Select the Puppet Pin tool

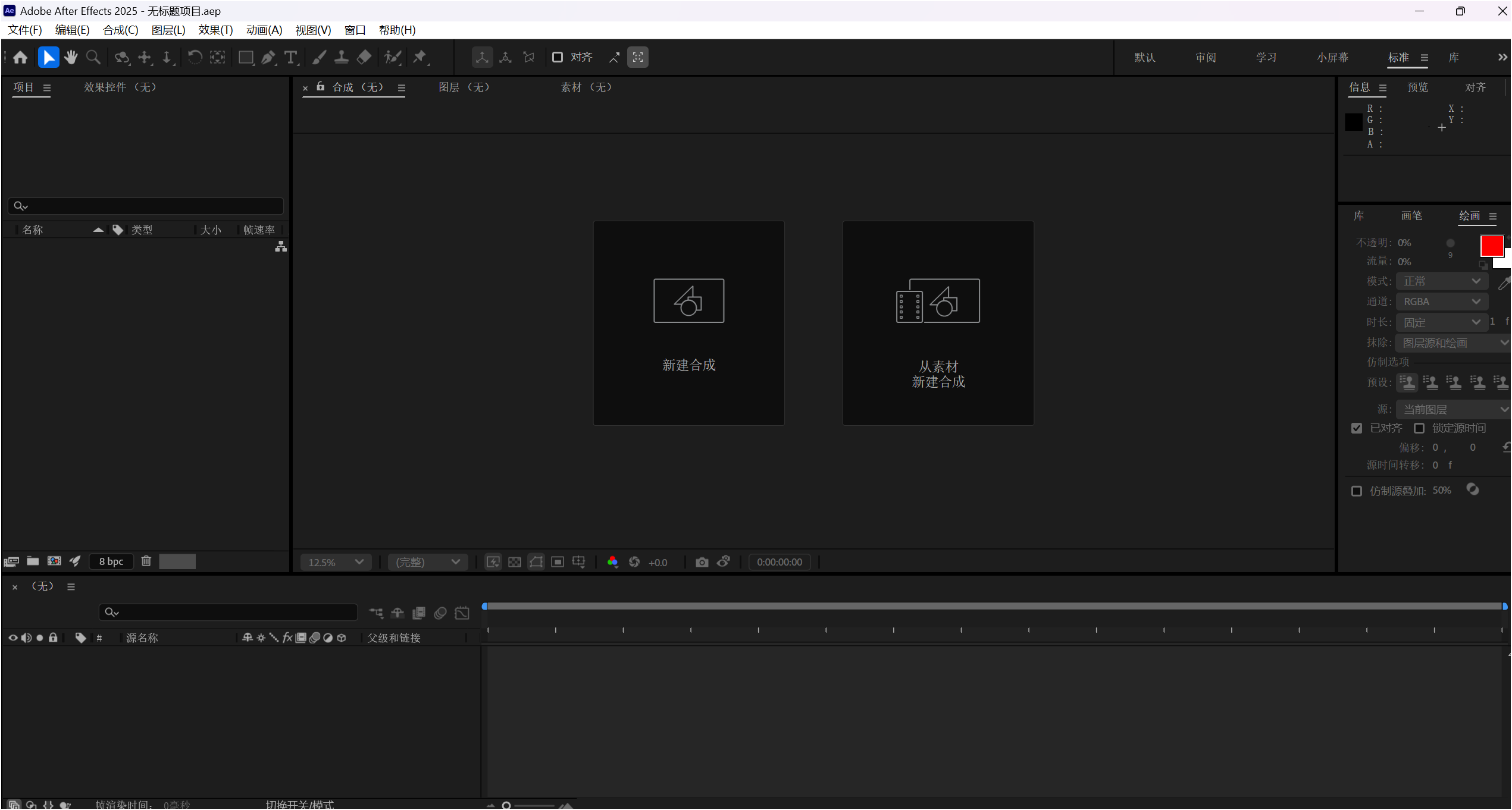coord(420,57)
